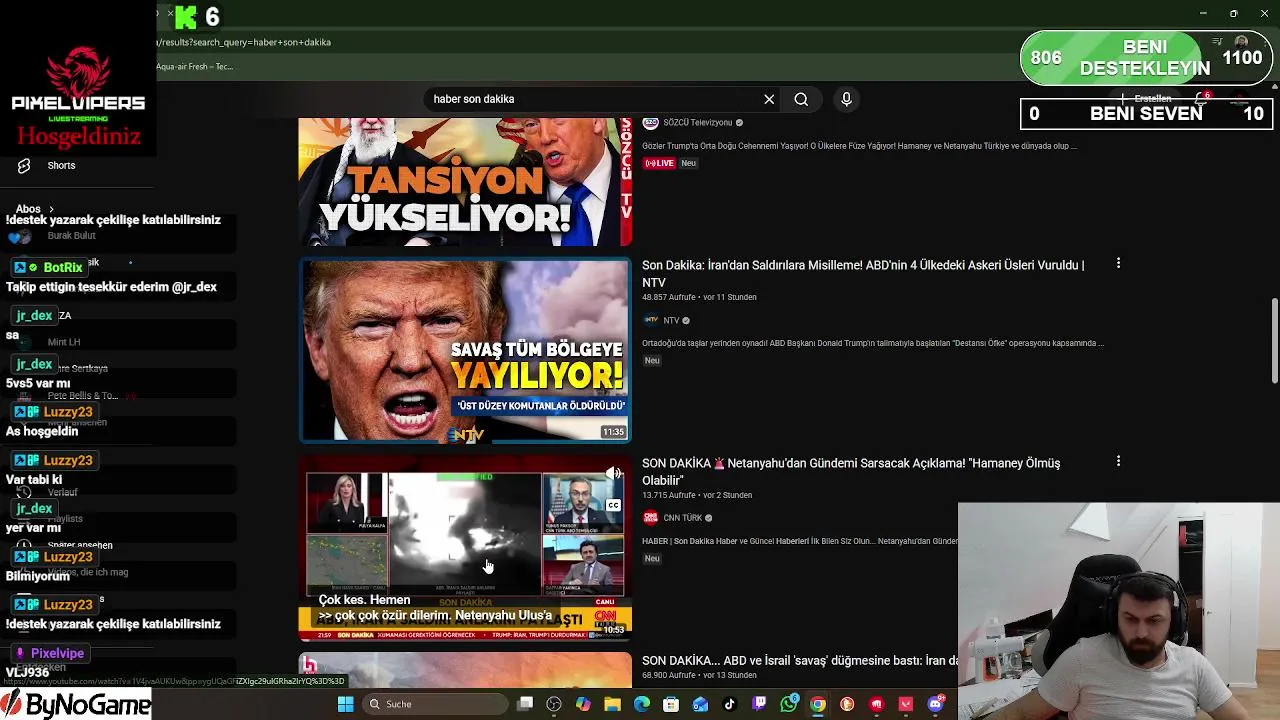This screenshot has height=720, width=1280.
Task: Click NTV video description snippet text
Action: (873, 343)
